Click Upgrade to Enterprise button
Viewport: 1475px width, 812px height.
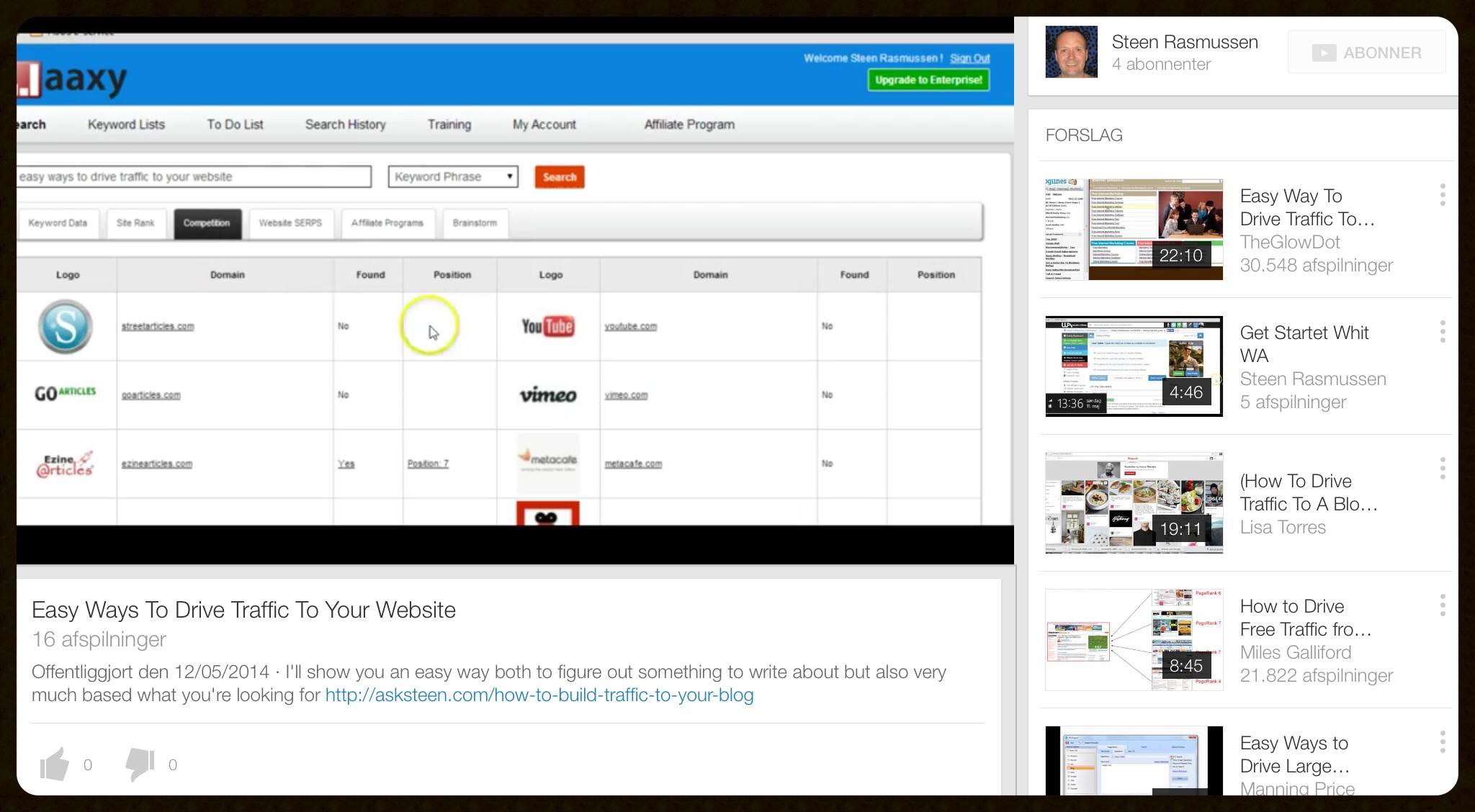[x=928, y=80]
